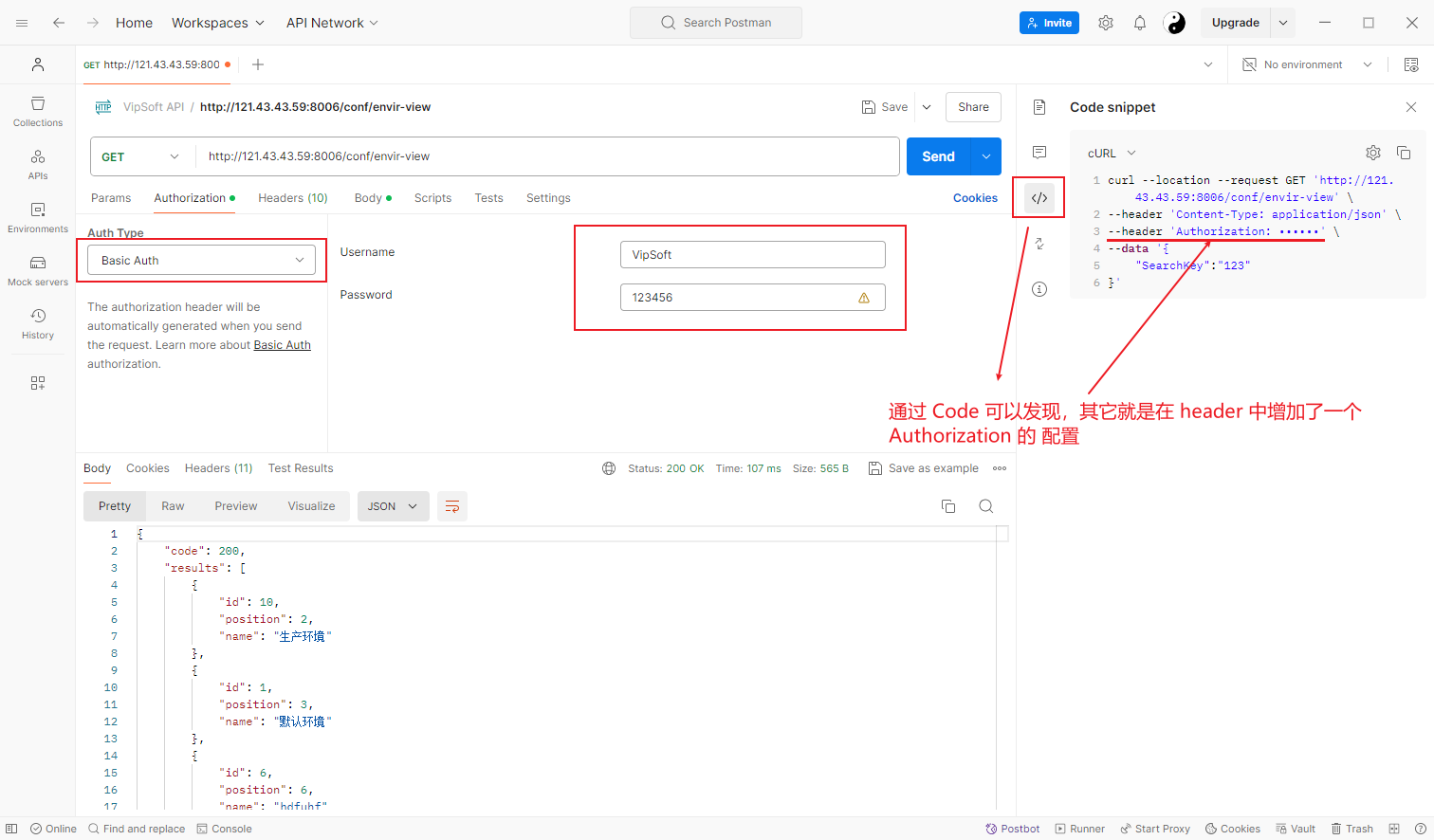Open the user avatar menu
Viewport: 1434px width, 840px height.
1174,23
